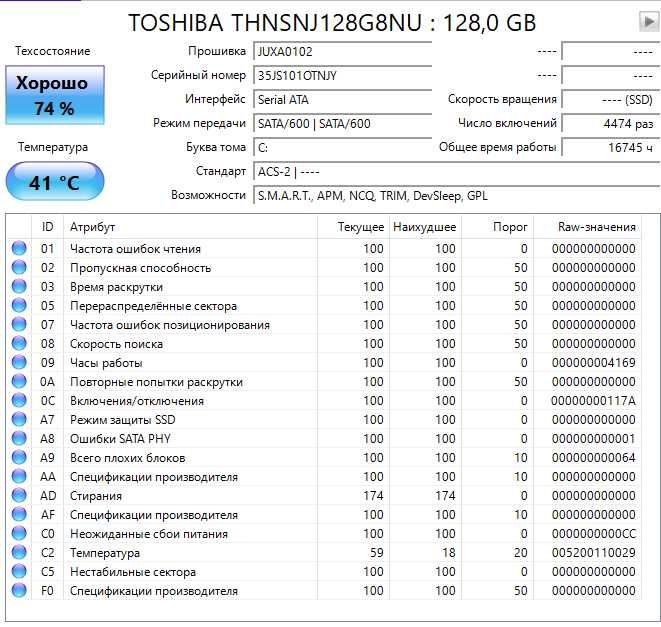This screenshot has height=627, width=661.
Task: Click the firmware field JUXA0102
Action: [343, 52]
